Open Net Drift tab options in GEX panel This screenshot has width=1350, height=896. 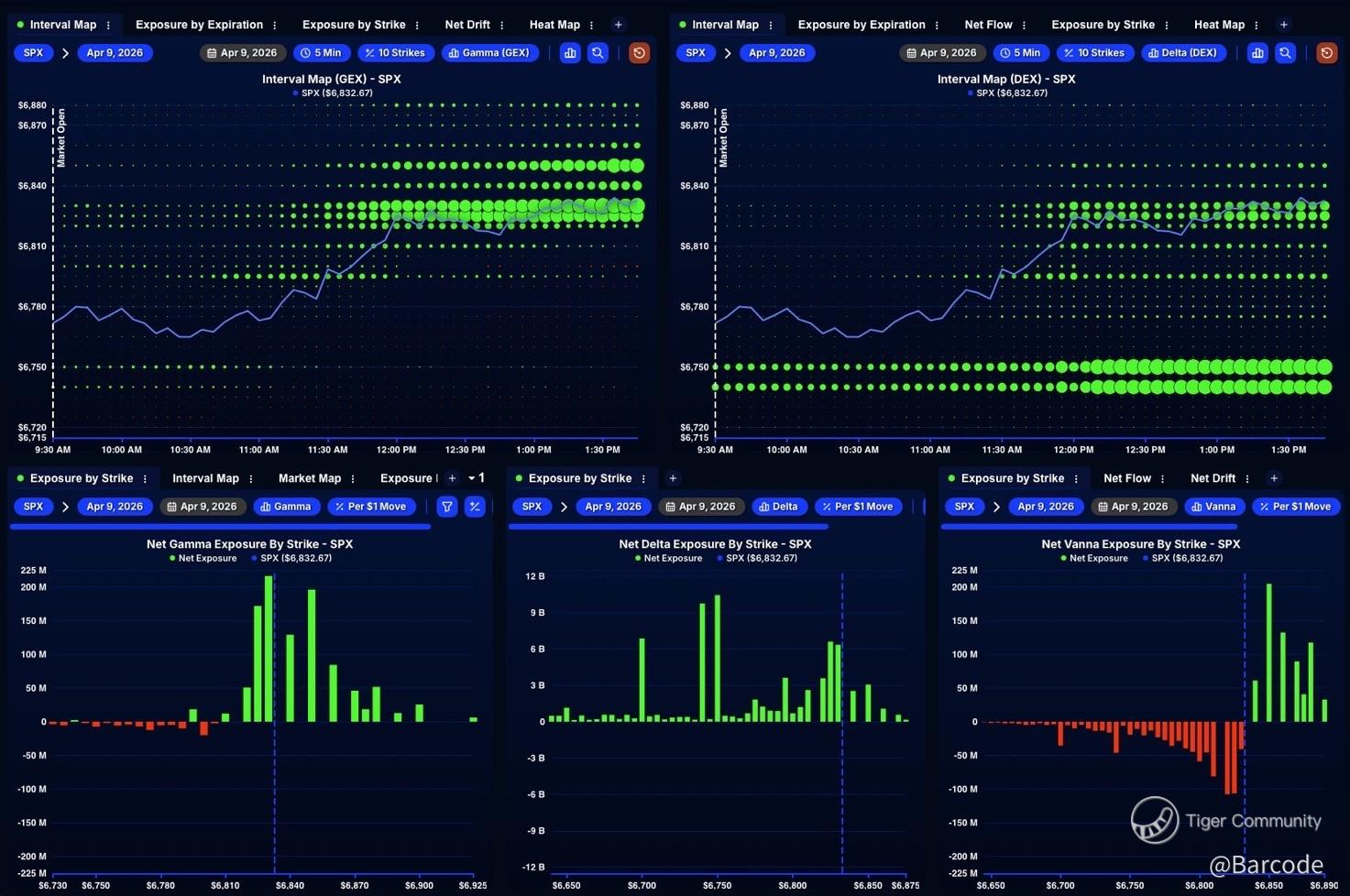[501, 25]
